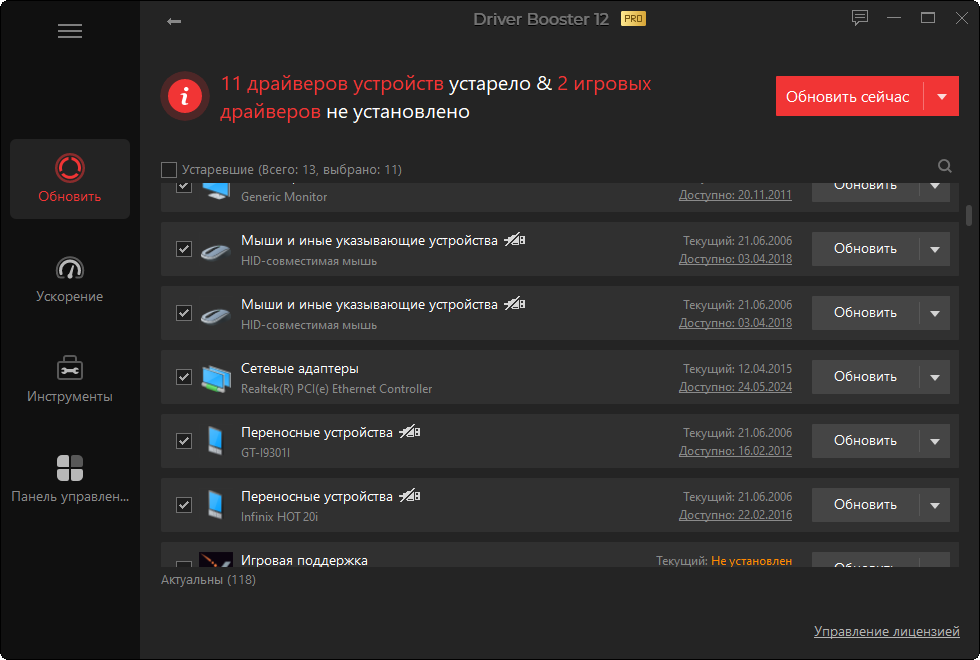
Task: Click the Обновить сейчас button
Action: (848, 97)
